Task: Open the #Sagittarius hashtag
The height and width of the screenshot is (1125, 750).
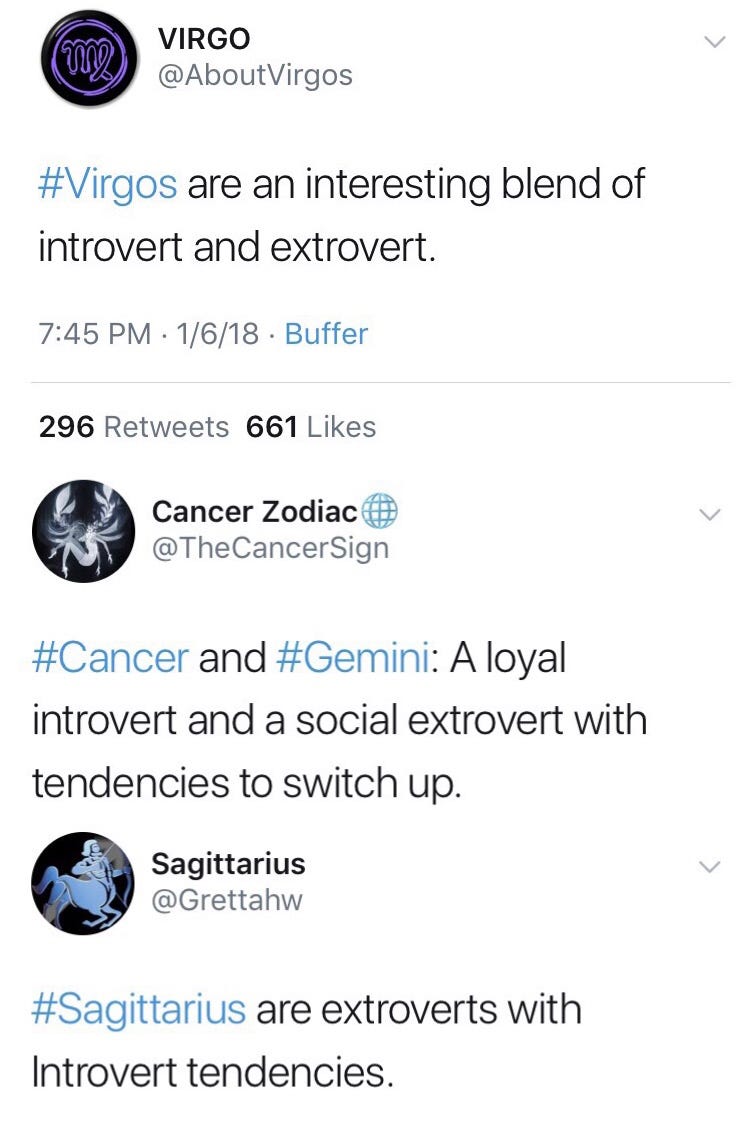Action: click(x=139, y=1009)
